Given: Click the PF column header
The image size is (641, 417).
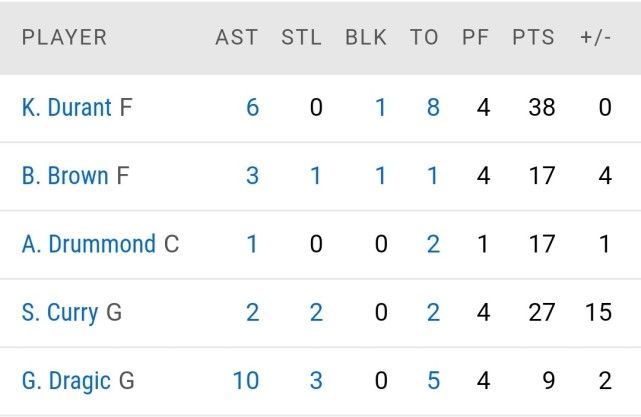Looking at the screenshot, I should pyautogui.click(x=475, y=37).
